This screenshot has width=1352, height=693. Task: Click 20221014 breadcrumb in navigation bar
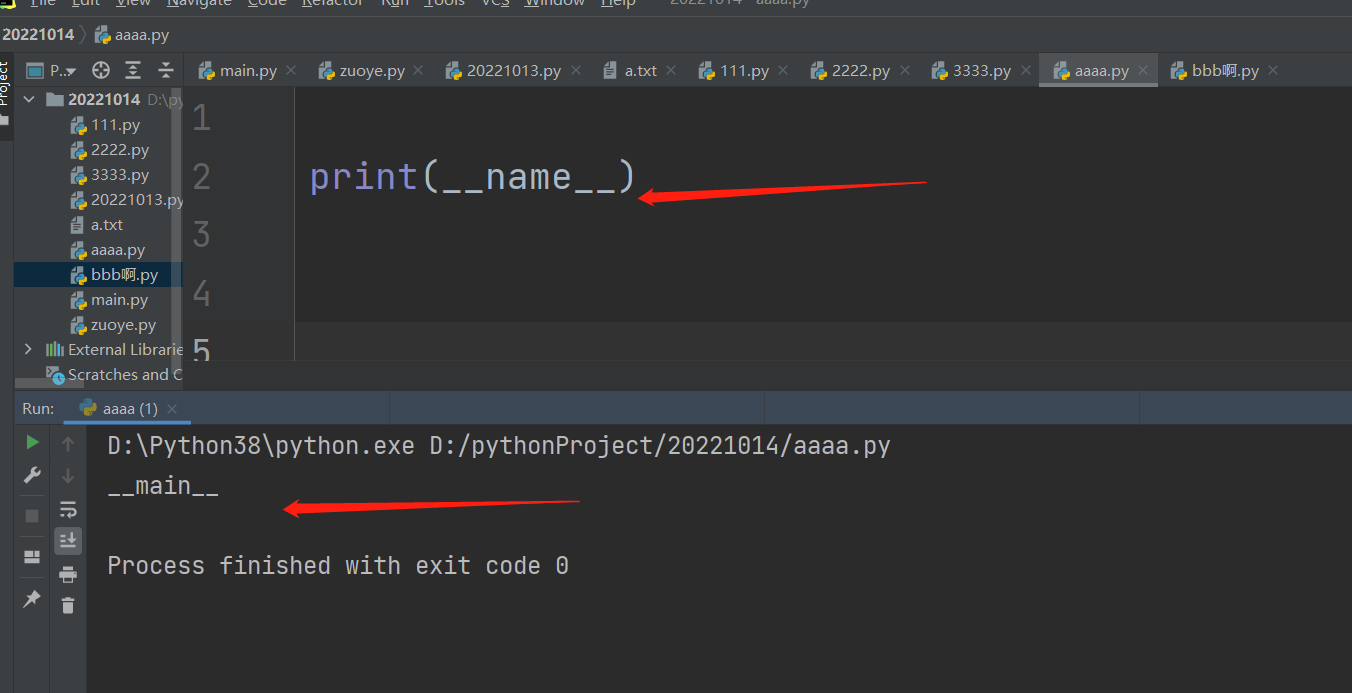click(38, 35)
